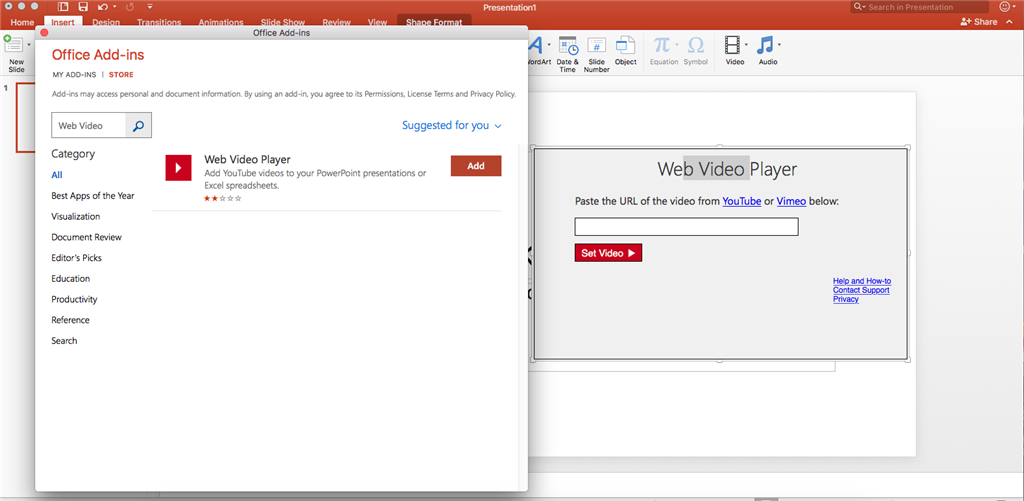1024x501 pixels.
Task: Select the All category
Action: tap(57, 175)
